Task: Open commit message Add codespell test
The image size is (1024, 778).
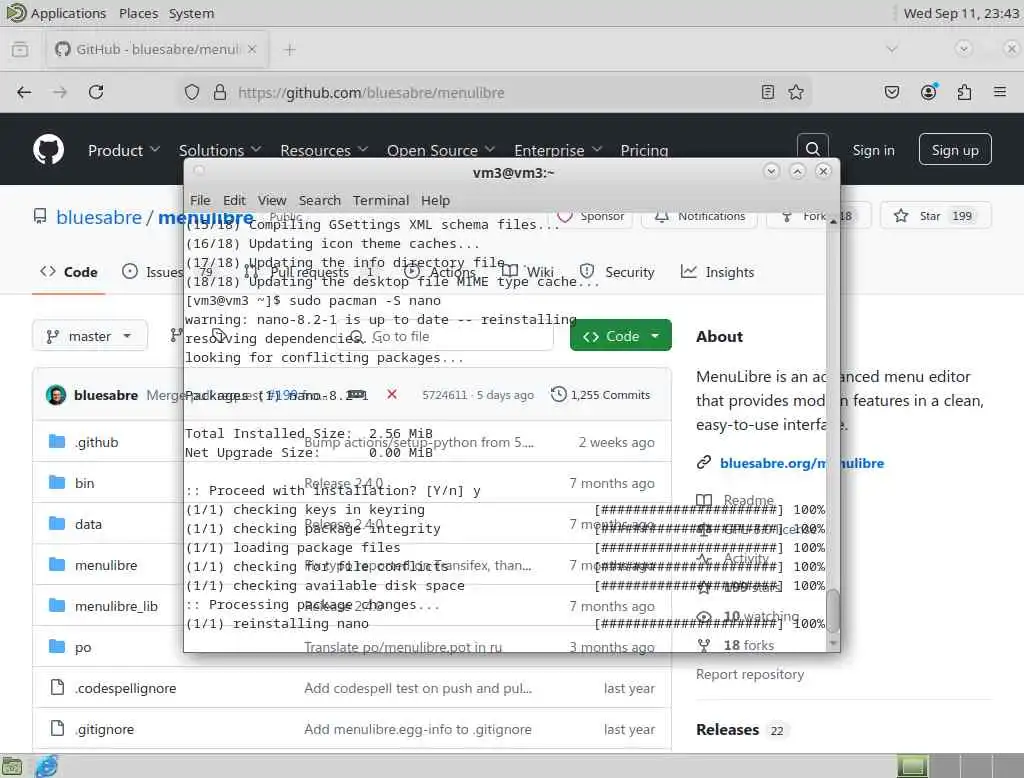Action: (x=418, y=689)
